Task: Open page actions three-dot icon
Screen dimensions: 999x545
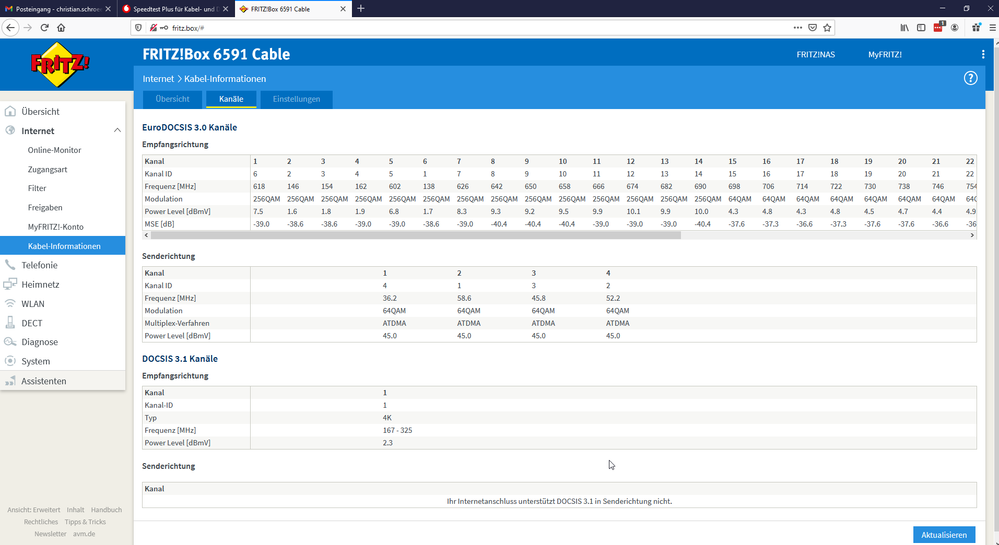Action: (x=798, y=27)
